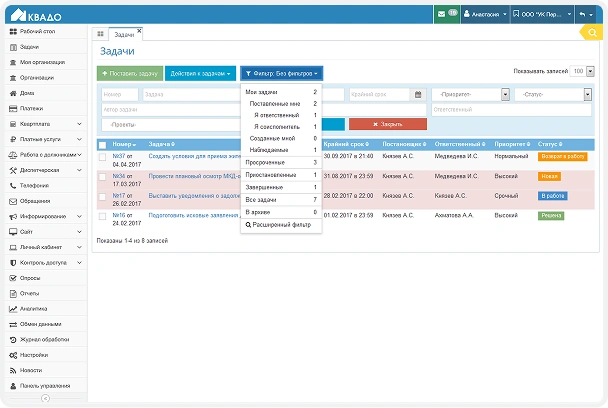Go to Аналитика in the sidebar

(x=33, y=309)
